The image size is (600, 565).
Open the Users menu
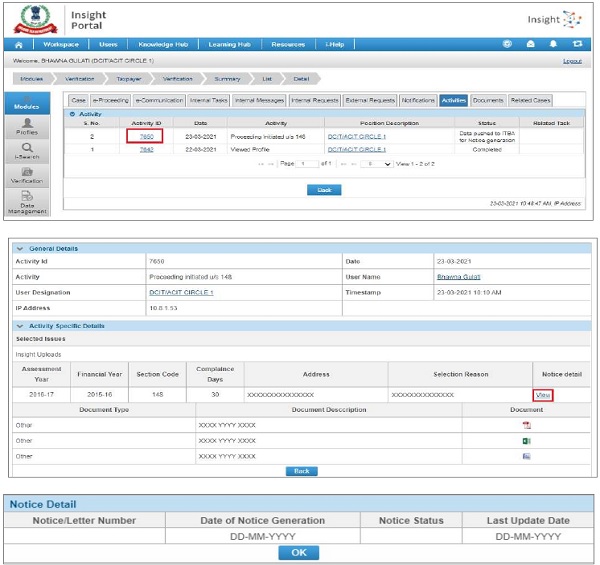coord(108,44)
